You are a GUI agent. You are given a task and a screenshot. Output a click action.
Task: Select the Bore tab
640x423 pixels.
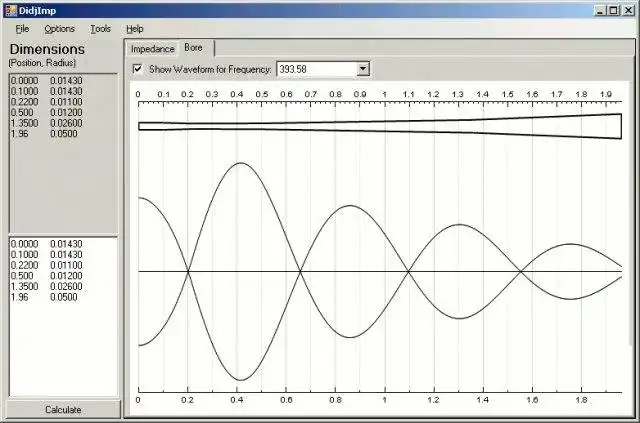[193, 48]
